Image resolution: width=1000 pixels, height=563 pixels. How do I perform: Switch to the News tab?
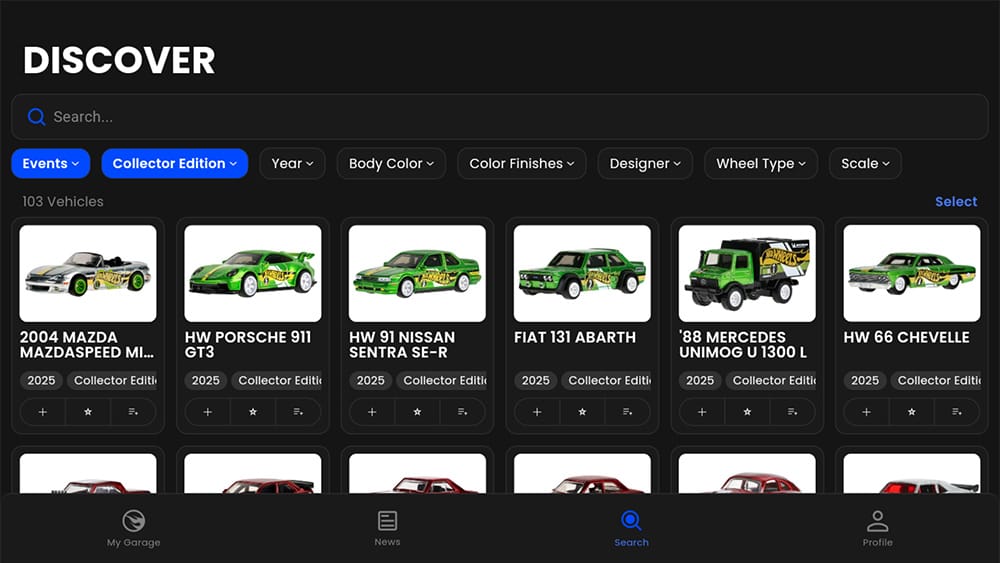click(x=387, y=529)
